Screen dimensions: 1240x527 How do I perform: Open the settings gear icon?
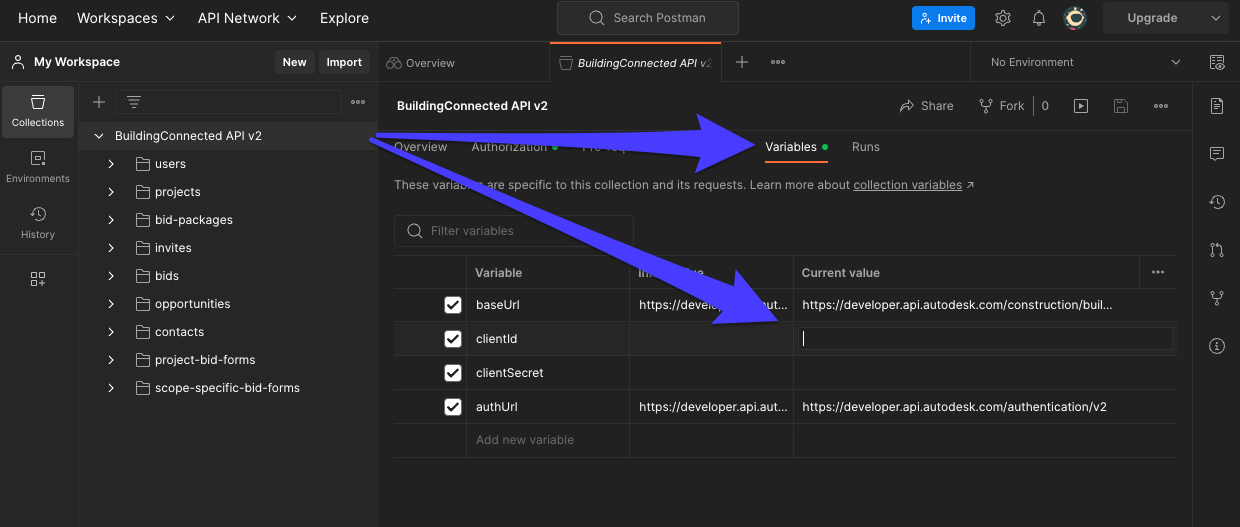pyautogui.click(x=1003, y=18)
